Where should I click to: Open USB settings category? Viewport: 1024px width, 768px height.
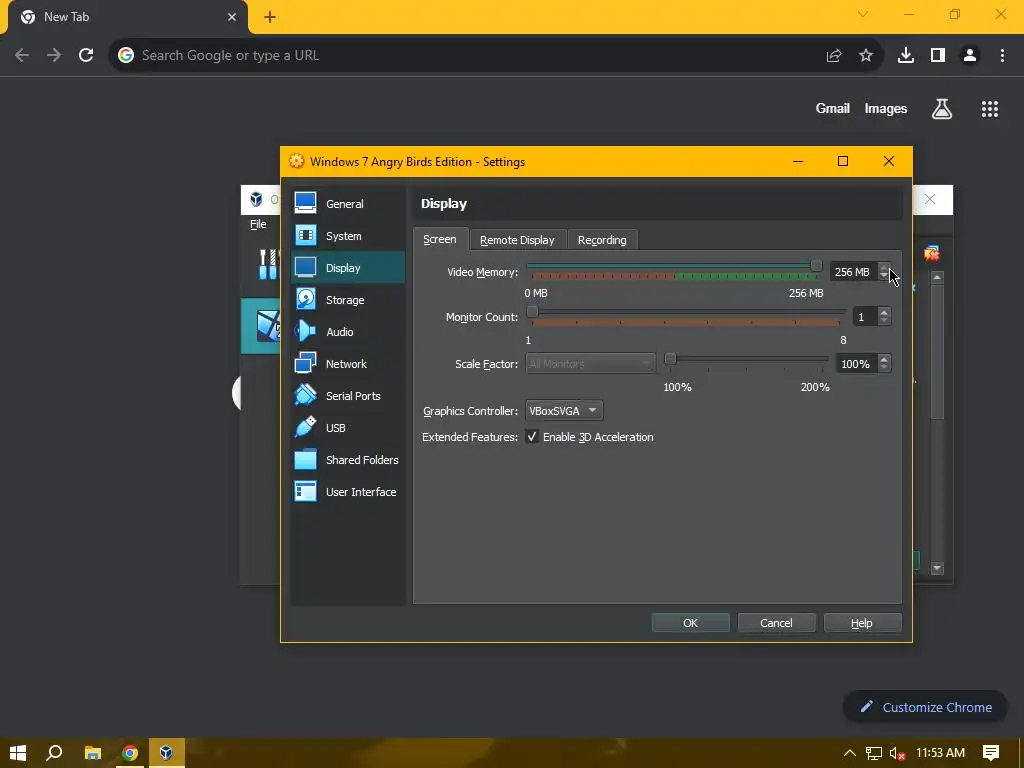coord(347,428)
